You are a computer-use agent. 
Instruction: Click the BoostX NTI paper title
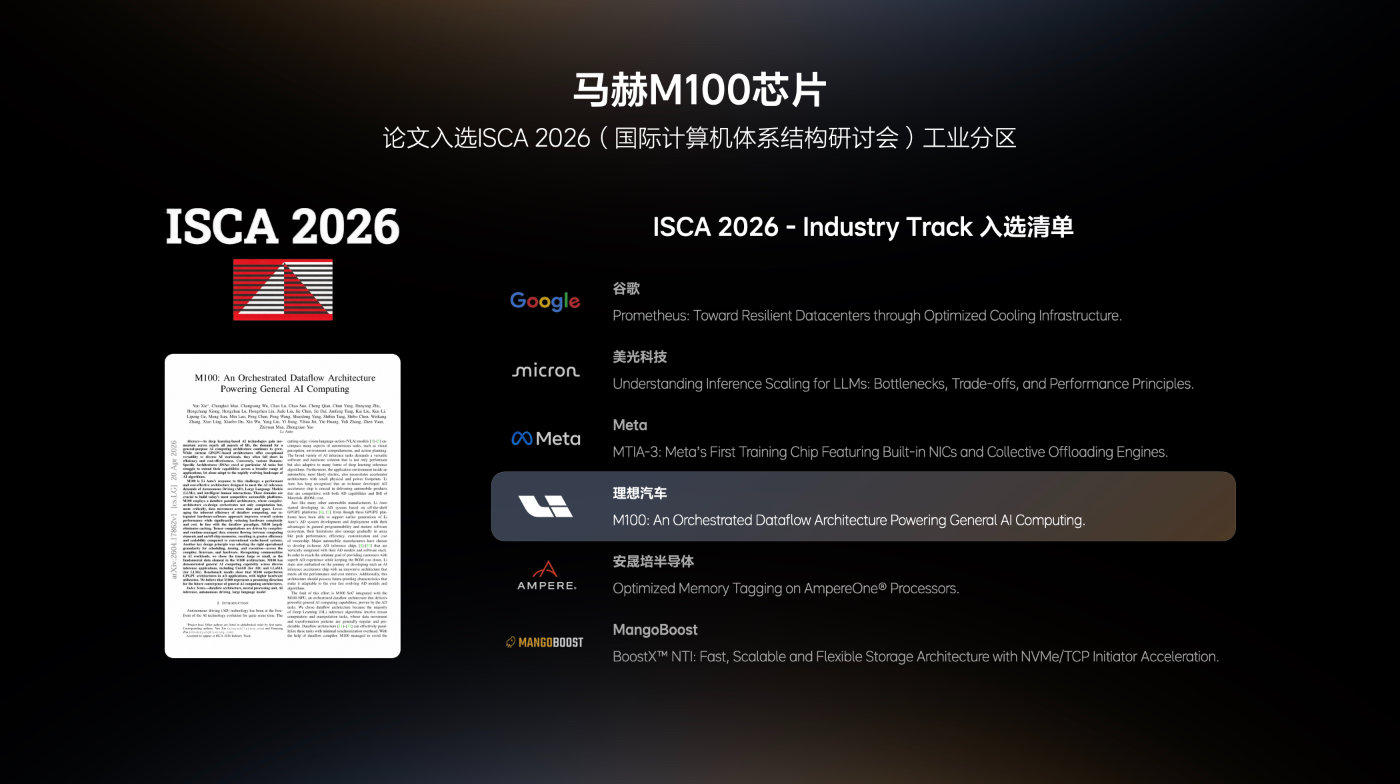click(916, 657)
